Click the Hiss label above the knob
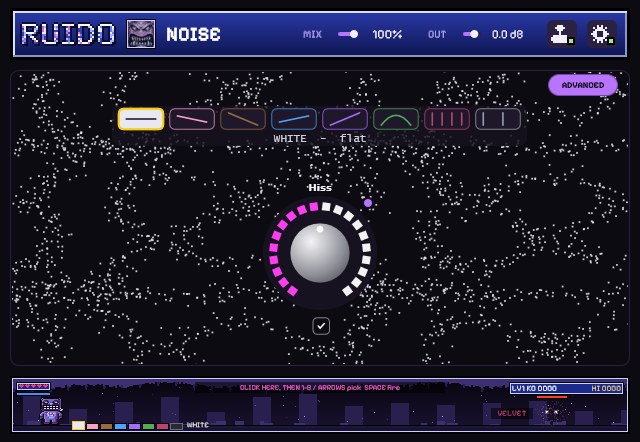The image size is (640, 442). click(320, 188)
